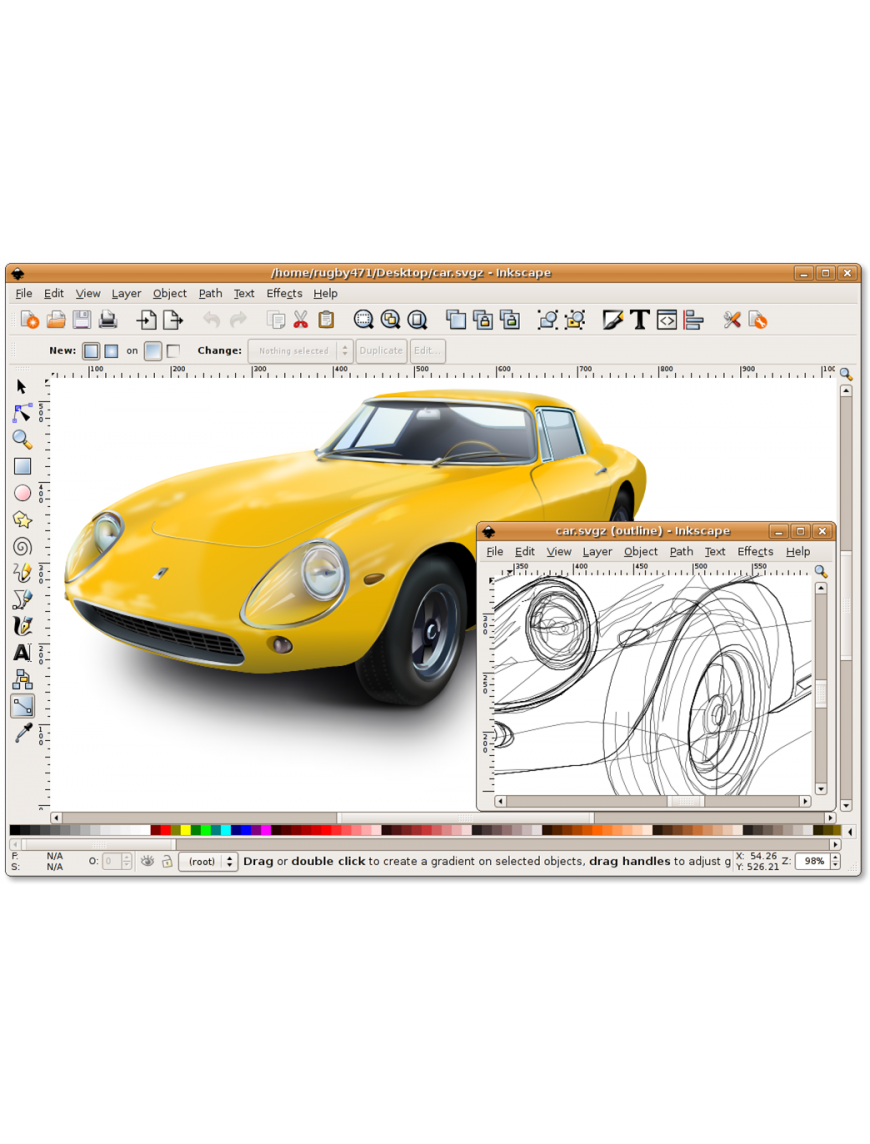Expand the color palette menu arrow

[x=850, y=830]
